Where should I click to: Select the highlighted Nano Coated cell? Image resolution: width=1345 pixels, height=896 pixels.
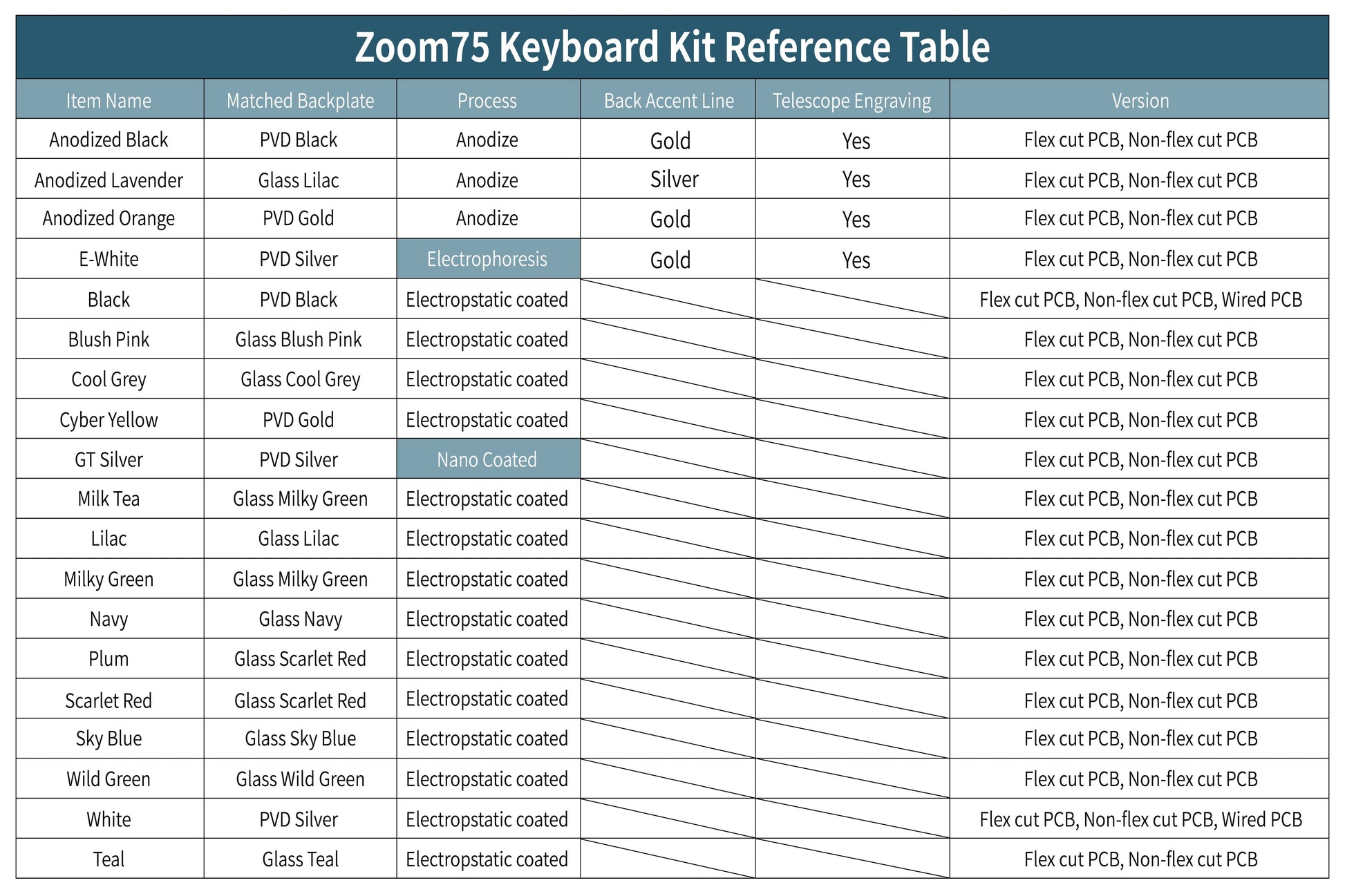[487, 459]
